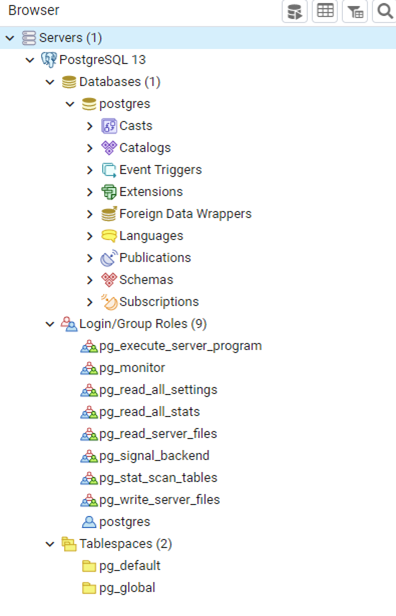The height and width of the screenshot is (616, 396).
Task: Click the Extensions node icon
Action: click(109, 192)
